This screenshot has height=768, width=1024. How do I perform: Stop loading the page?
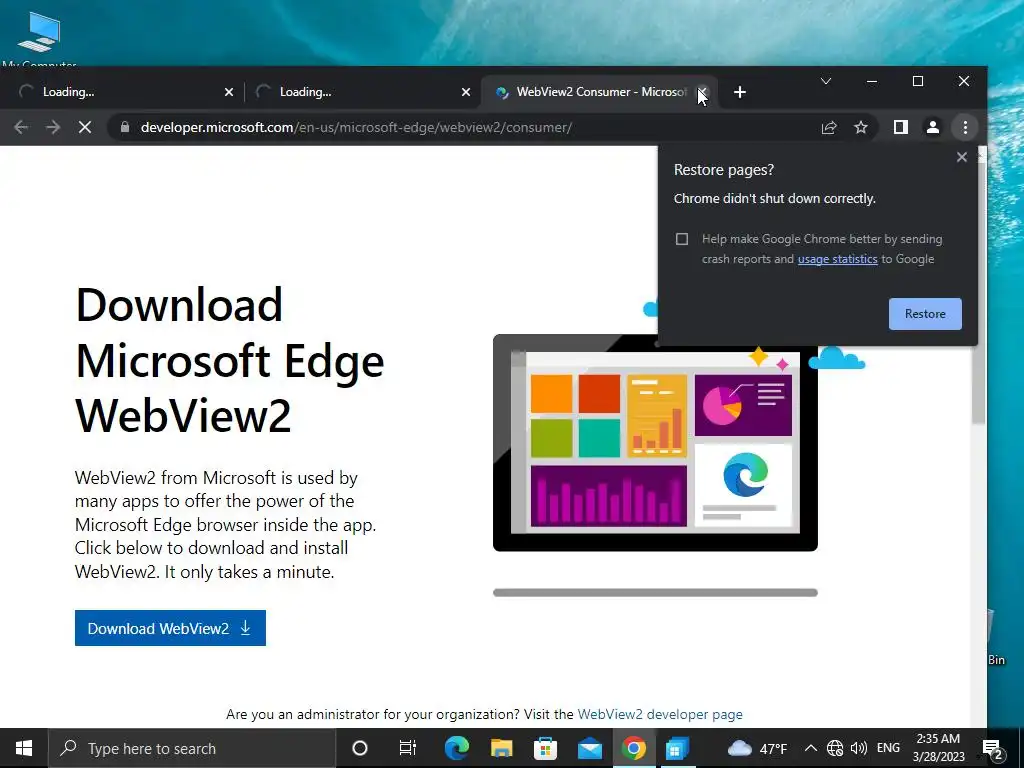(85, 127)
